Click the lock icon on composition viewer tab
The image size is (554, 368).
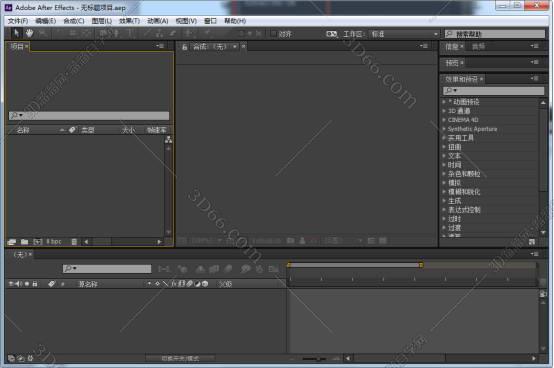[x=184, y=47]
